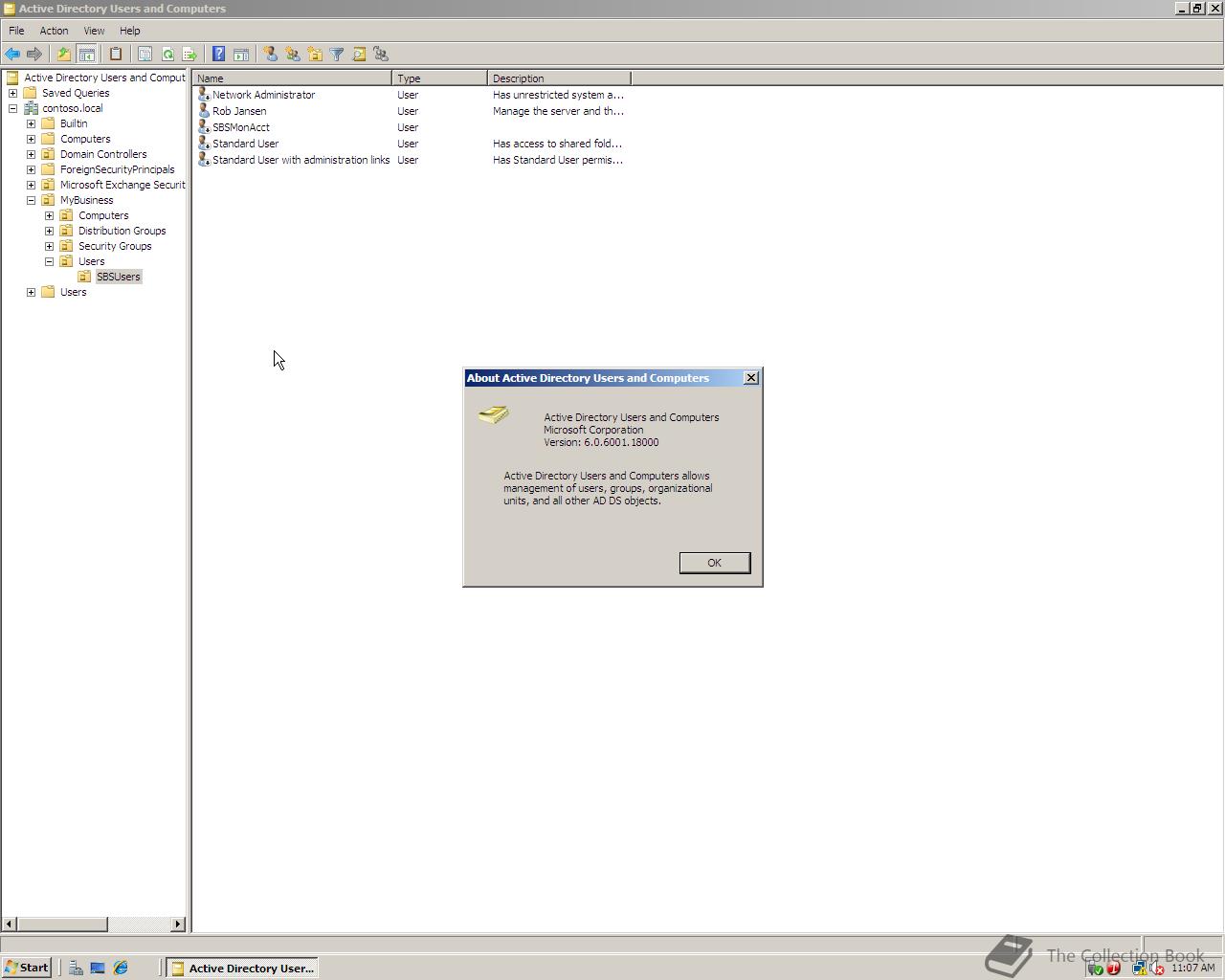
Task: Open Help with the blue question-mark icon
Action: 219,55
